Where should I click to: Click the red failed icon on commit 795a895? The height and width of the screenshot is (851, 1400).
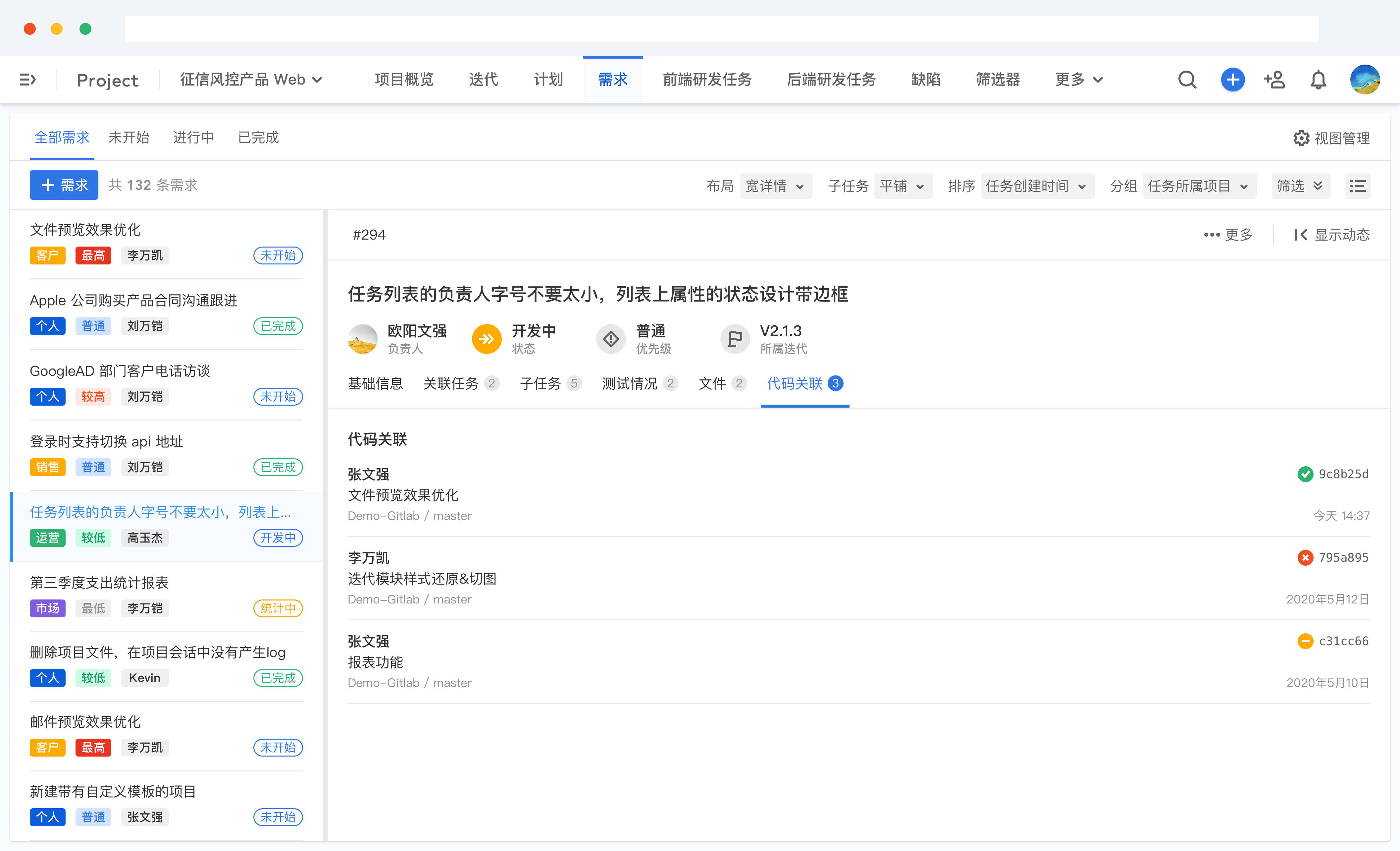pos(1306,557)
